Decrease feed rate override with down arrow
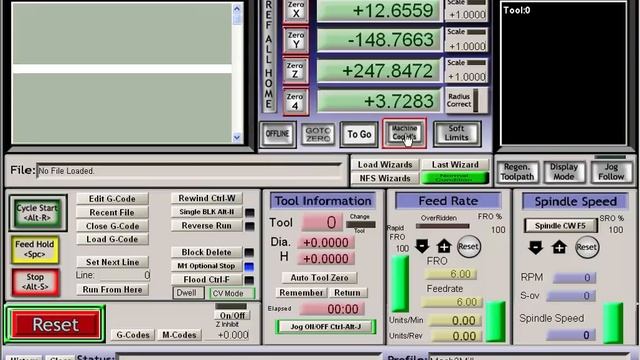The width and height of the screenshot is (640, 360). click(x=422, y=246)
